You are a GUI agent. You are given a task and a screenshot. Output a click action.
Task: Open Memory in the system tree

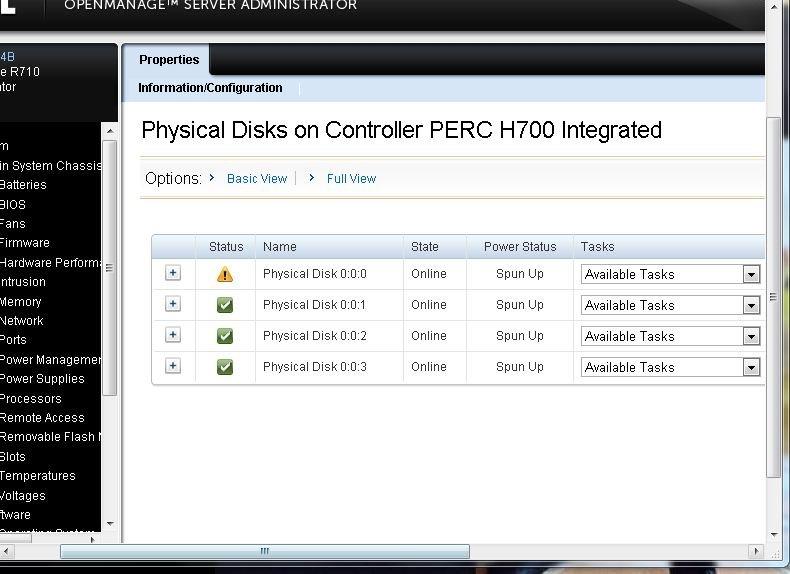tap(21, 302)
